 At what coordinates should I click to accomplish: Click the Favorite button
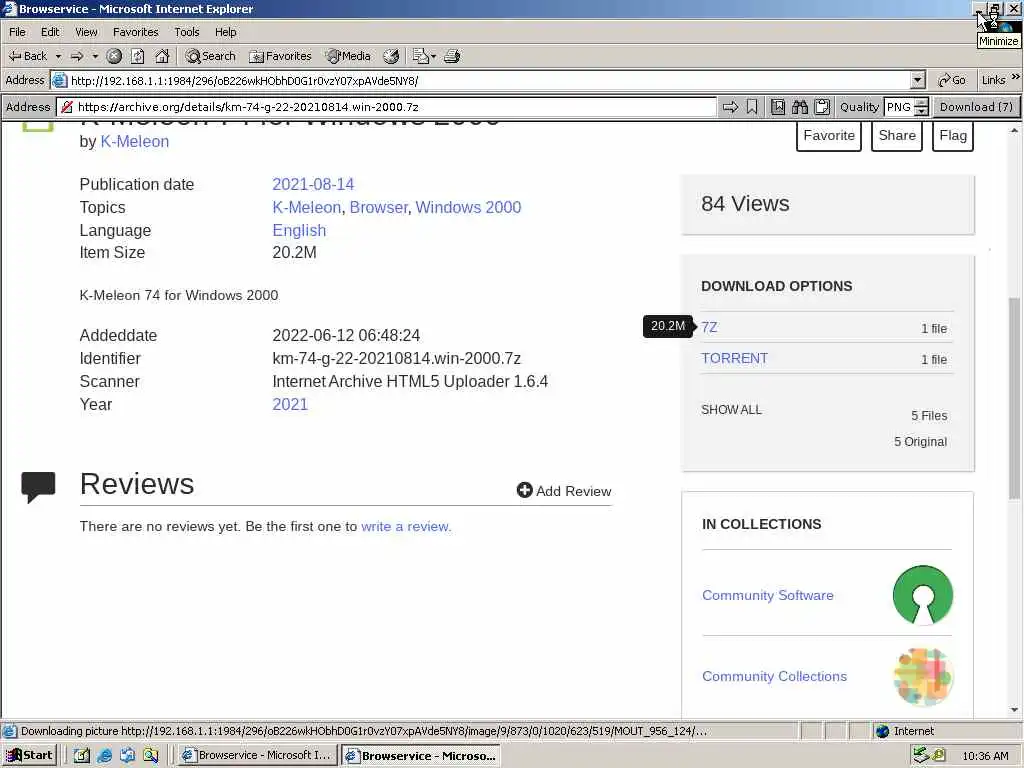click(829, 136)
